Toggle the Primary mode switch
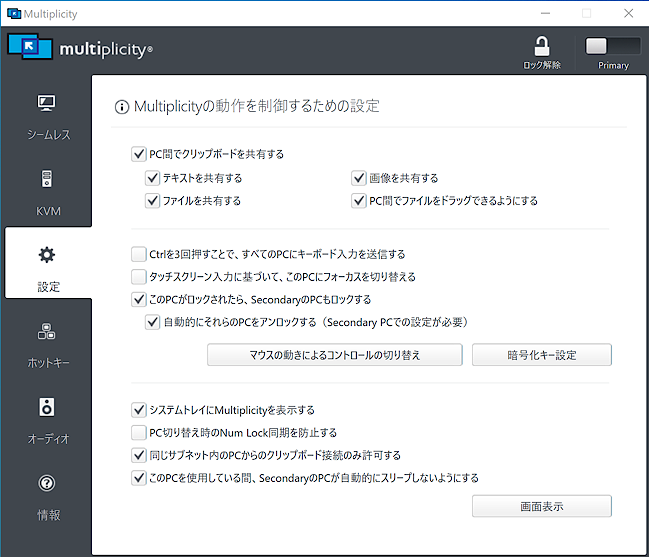The width and height of the screenshot is (649, 557). pyautogui.click(x=613, y=46)
